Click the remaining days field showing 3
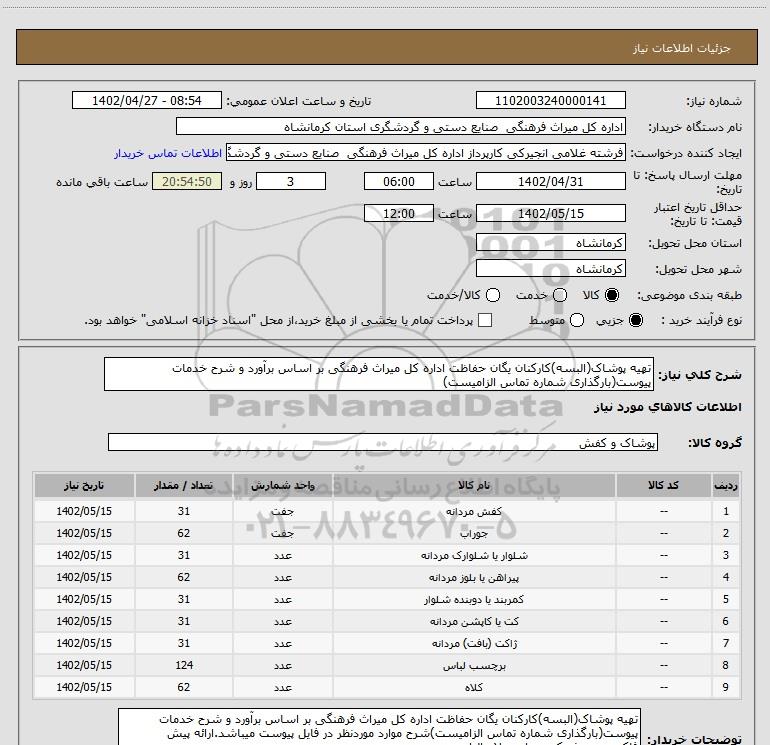Viewport: 770px width, 745px height. (x=291, y=182)
